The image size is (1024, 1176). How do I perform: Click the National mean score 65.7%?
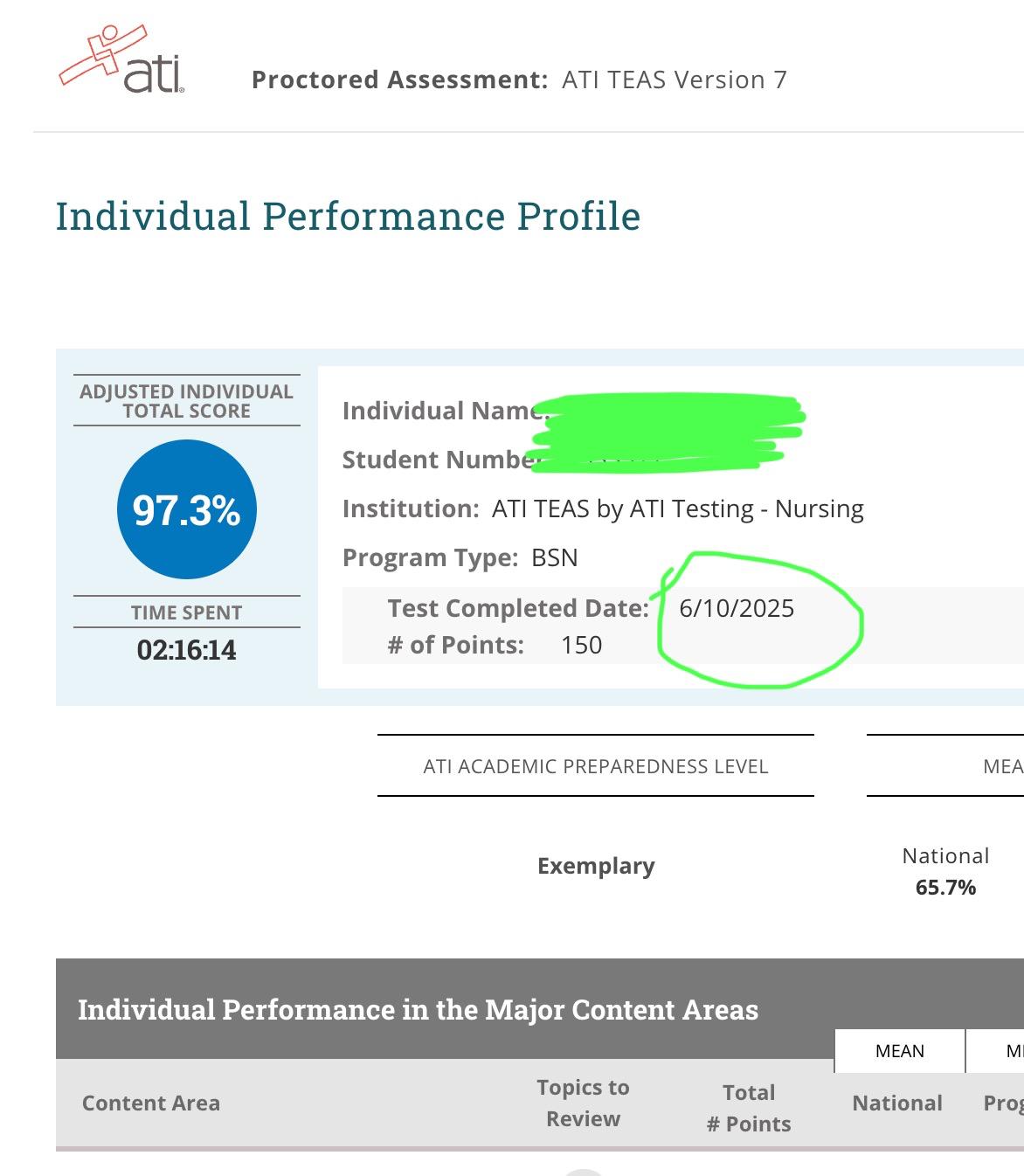945,887
